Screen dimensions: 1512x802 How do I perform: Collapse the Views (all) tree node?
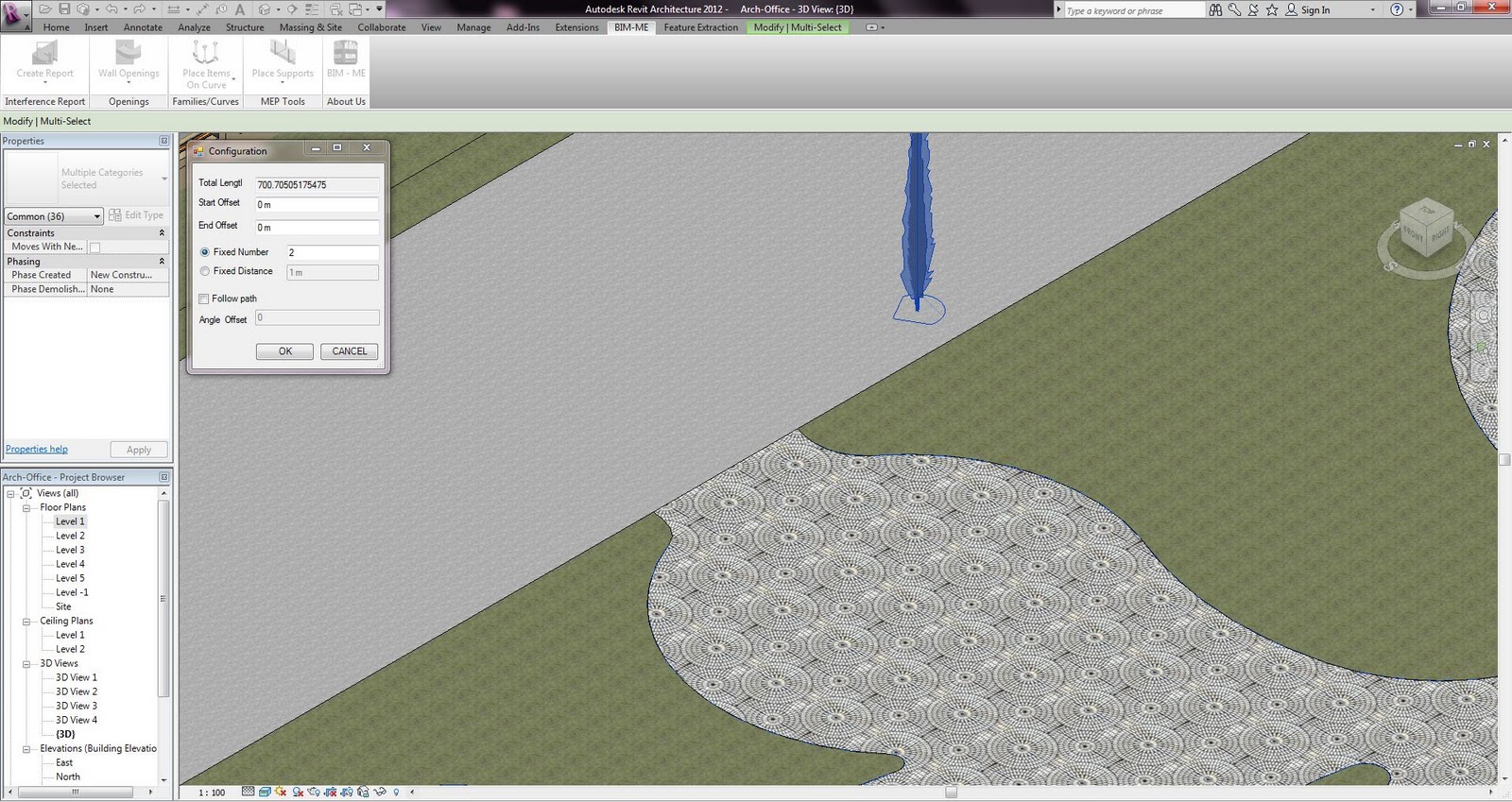coord(11,493)
